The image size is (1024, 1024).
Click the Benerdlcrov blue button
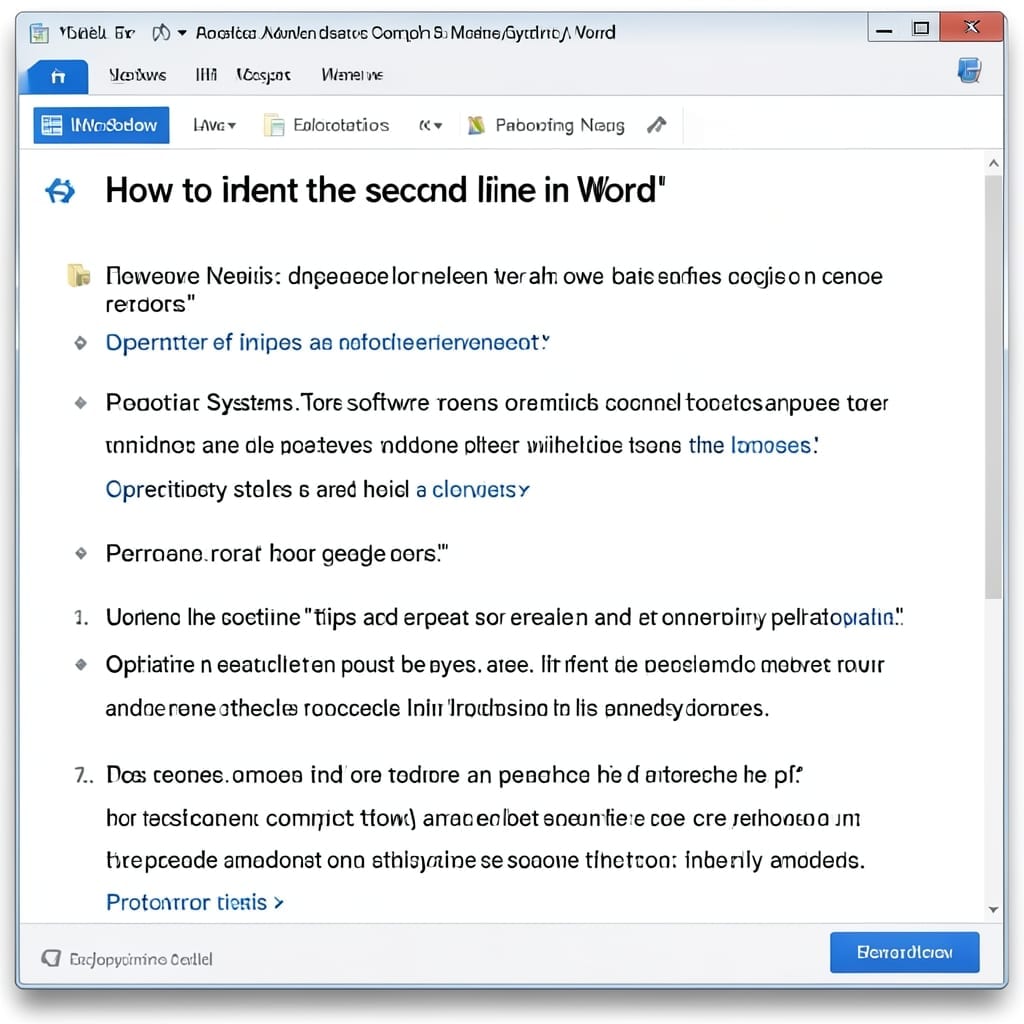tap(904, 952)
